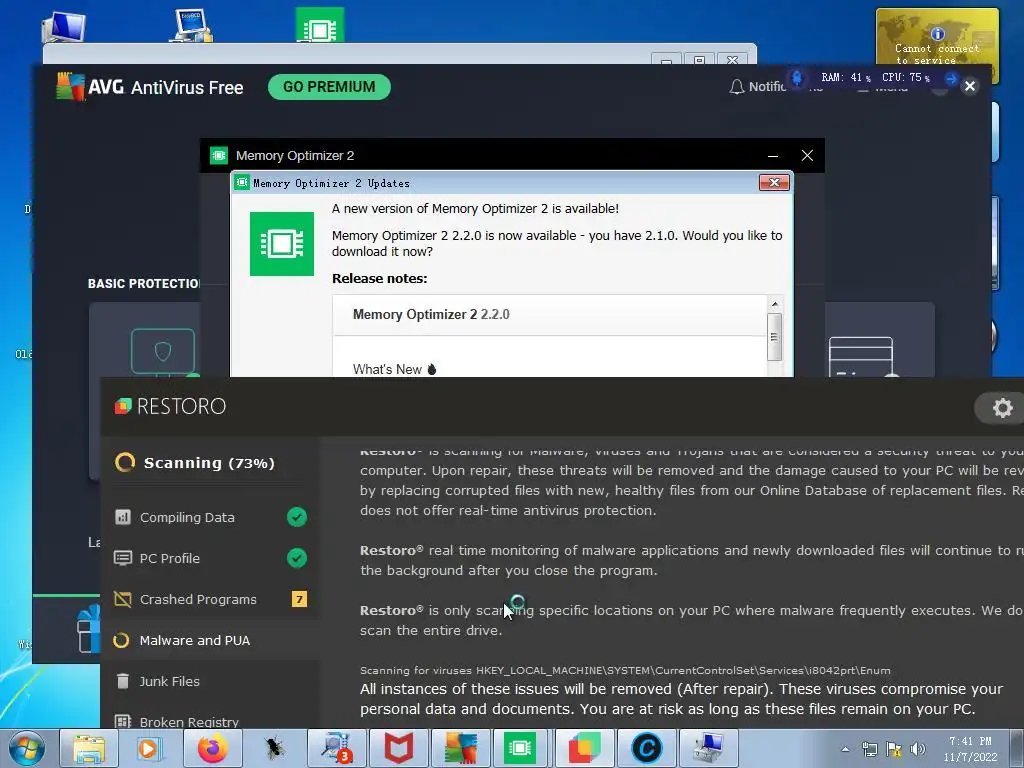Open Restoro settings gear
The height and width of the screenshot is (768, 1024).
pos(1002,408)
